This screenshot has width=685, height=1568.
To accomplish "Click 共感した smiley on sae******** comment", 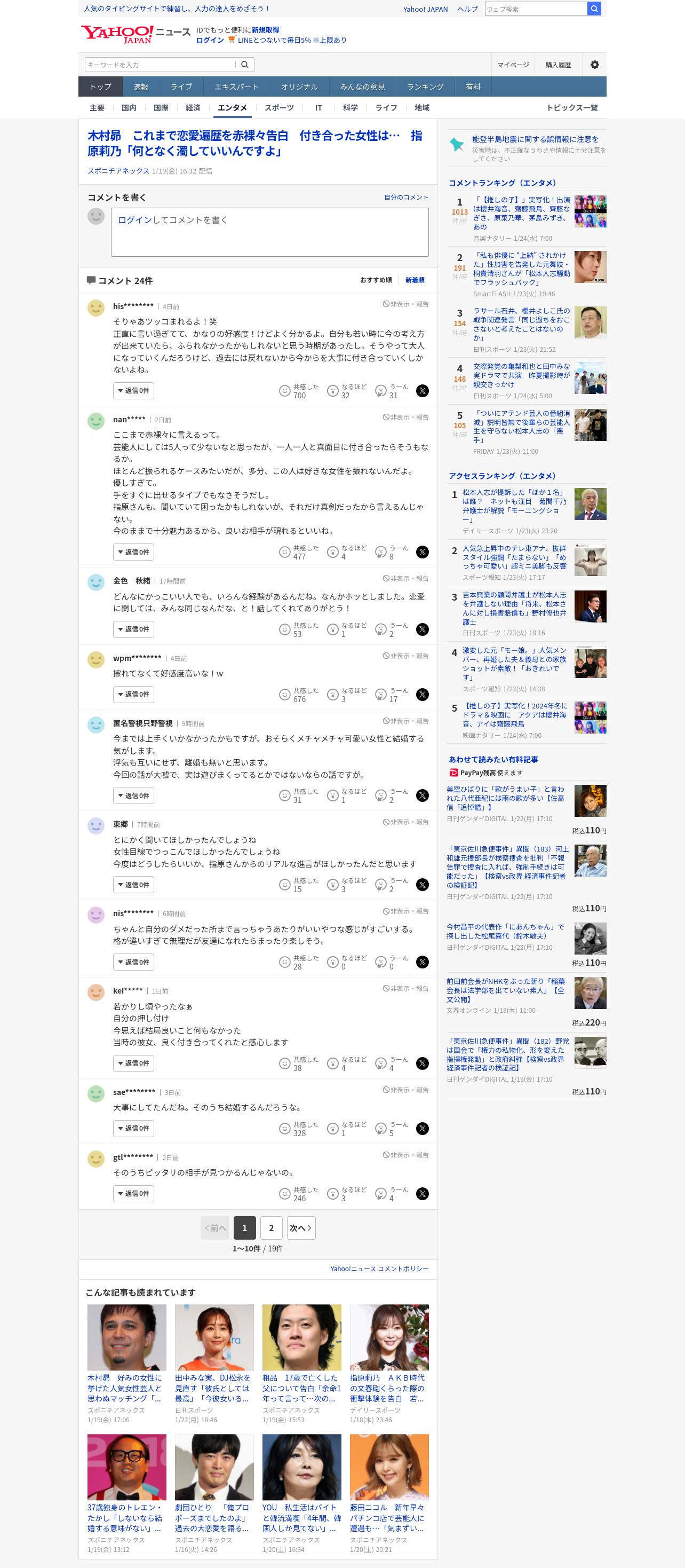I will (284, 1129).
